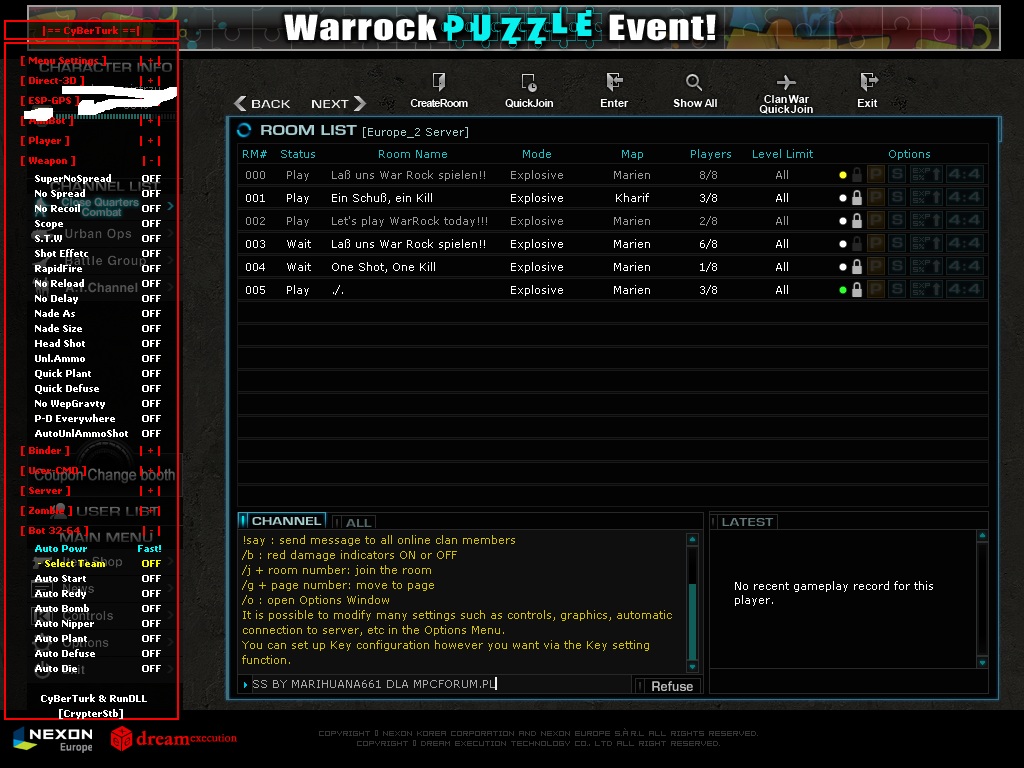
Task: Click the lock icon on room 001
Action: (x=857, y=197)
